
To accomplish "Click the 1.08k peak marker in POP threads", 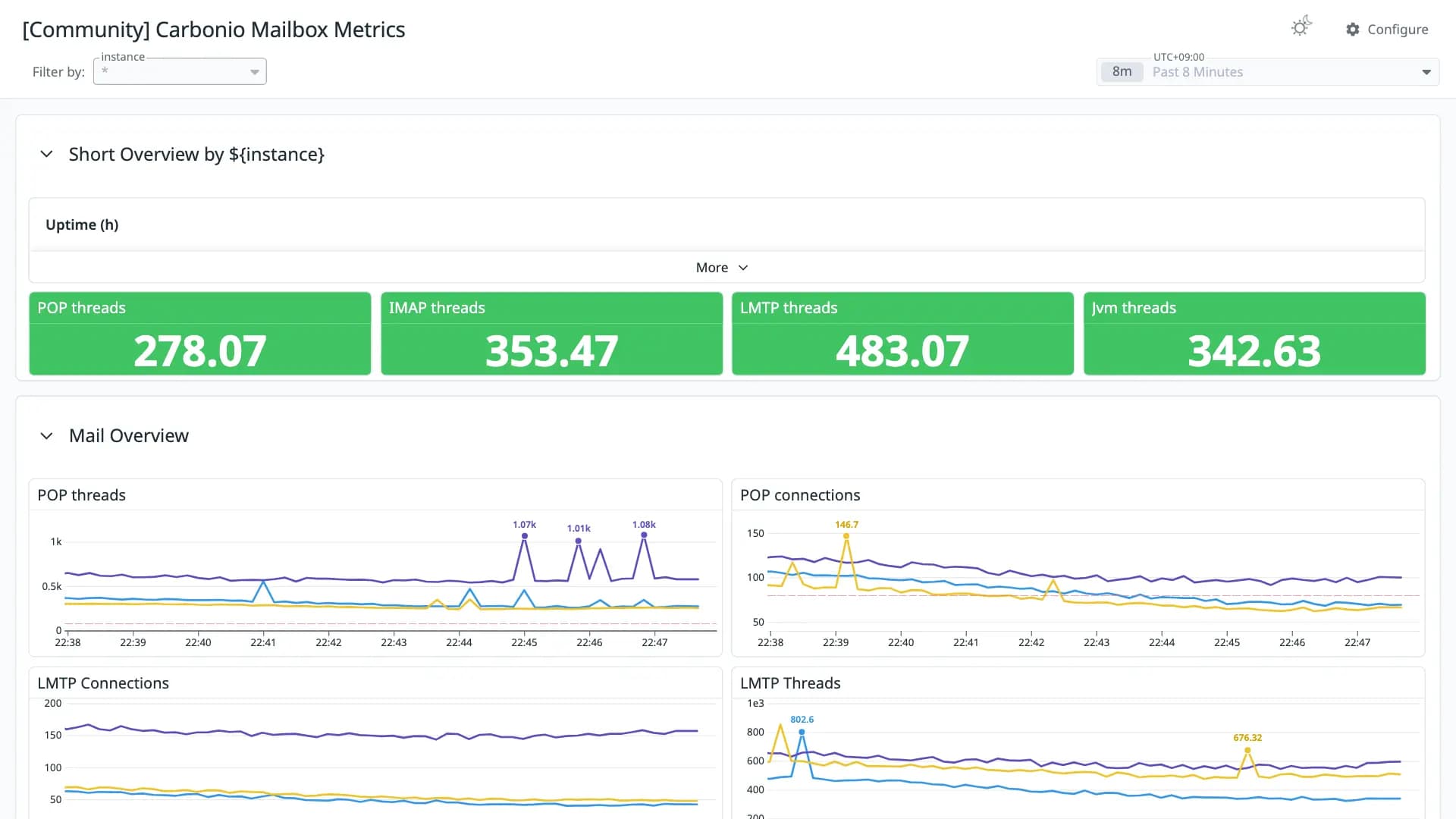I will [644, 535].
